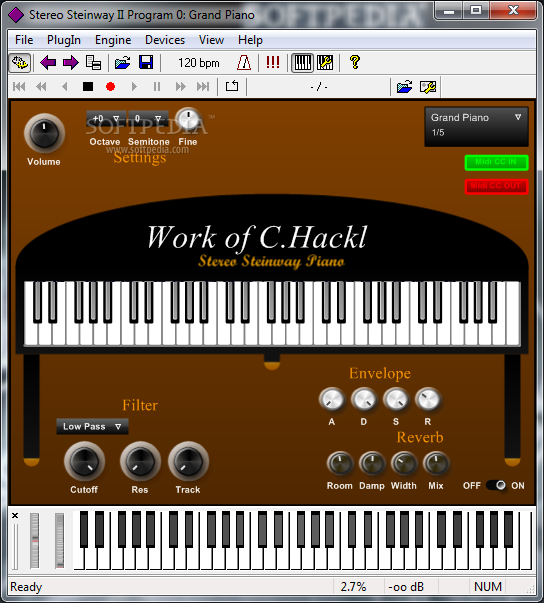
Task: Click the reverb Mix knob
Action: (436, 463)
